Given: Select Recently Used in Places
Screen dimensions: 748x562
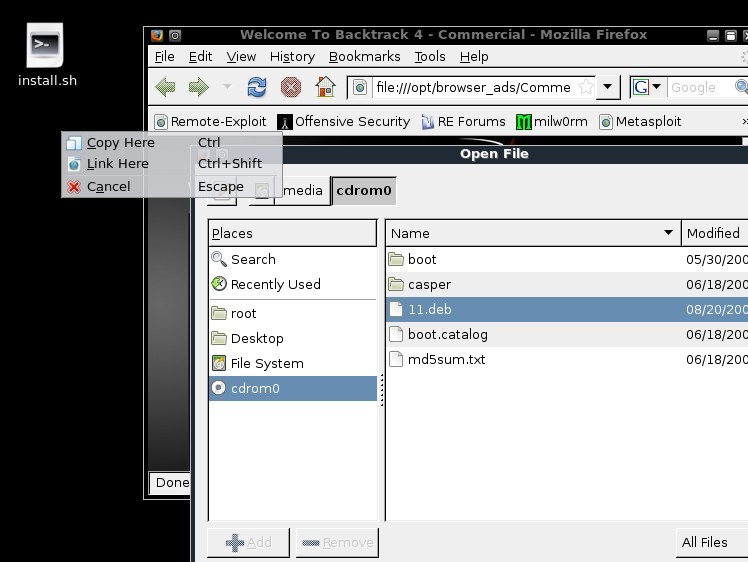Looking at the screenshot, I should (293, 284).
